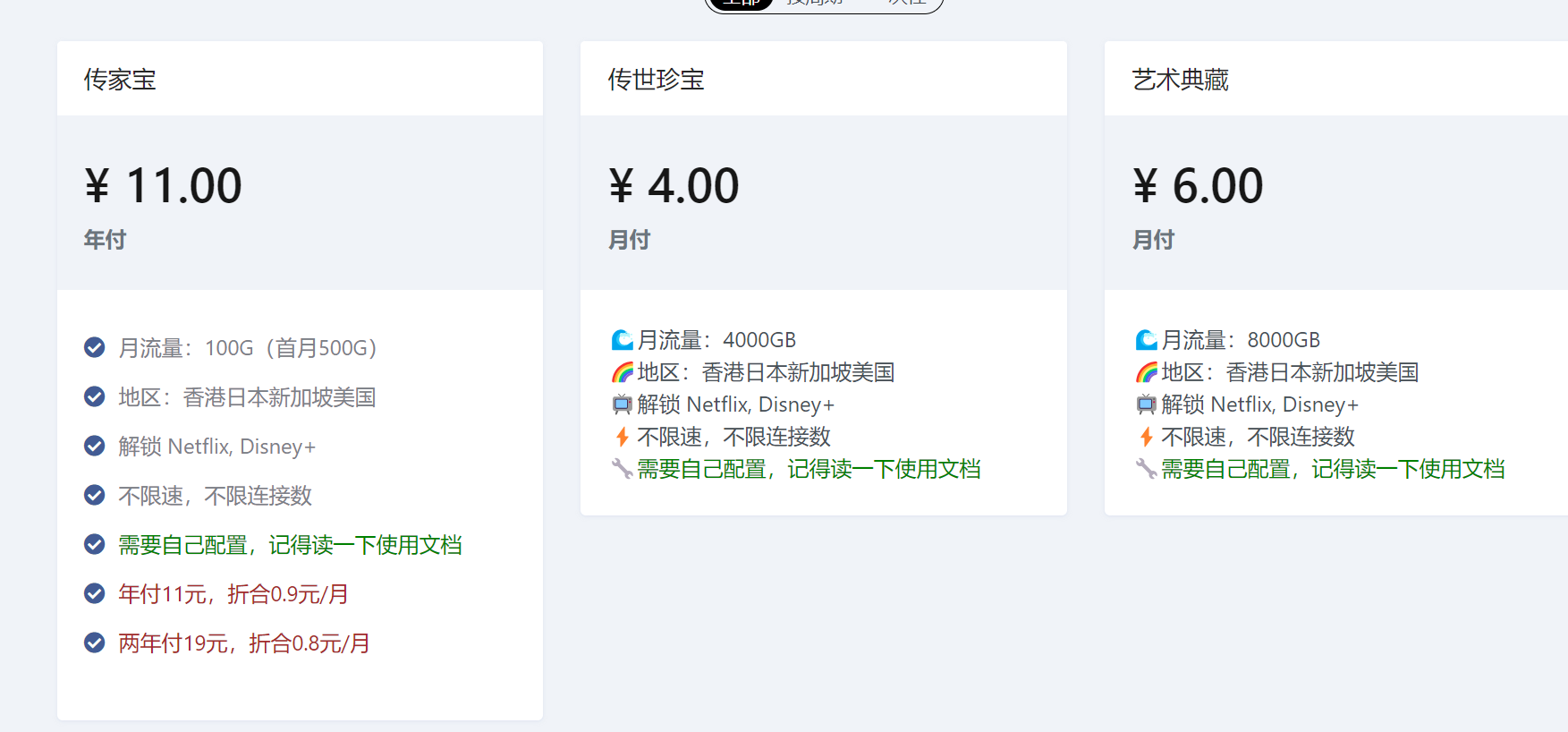1568x732 pixels.
Task: Switch to the 按周期 filter tab
Action: point(815,3)
